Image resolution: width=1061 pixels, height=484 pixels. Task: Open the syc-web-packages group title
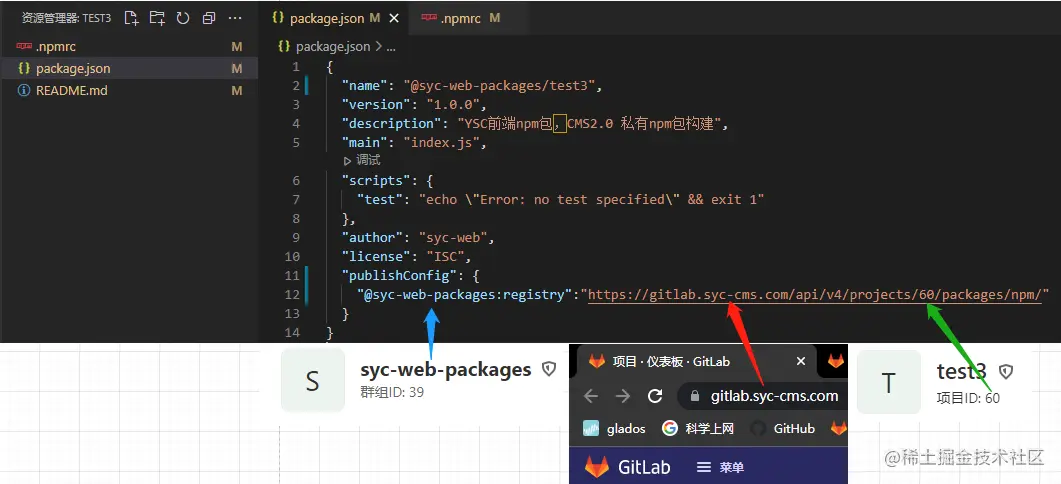[446, 370]
